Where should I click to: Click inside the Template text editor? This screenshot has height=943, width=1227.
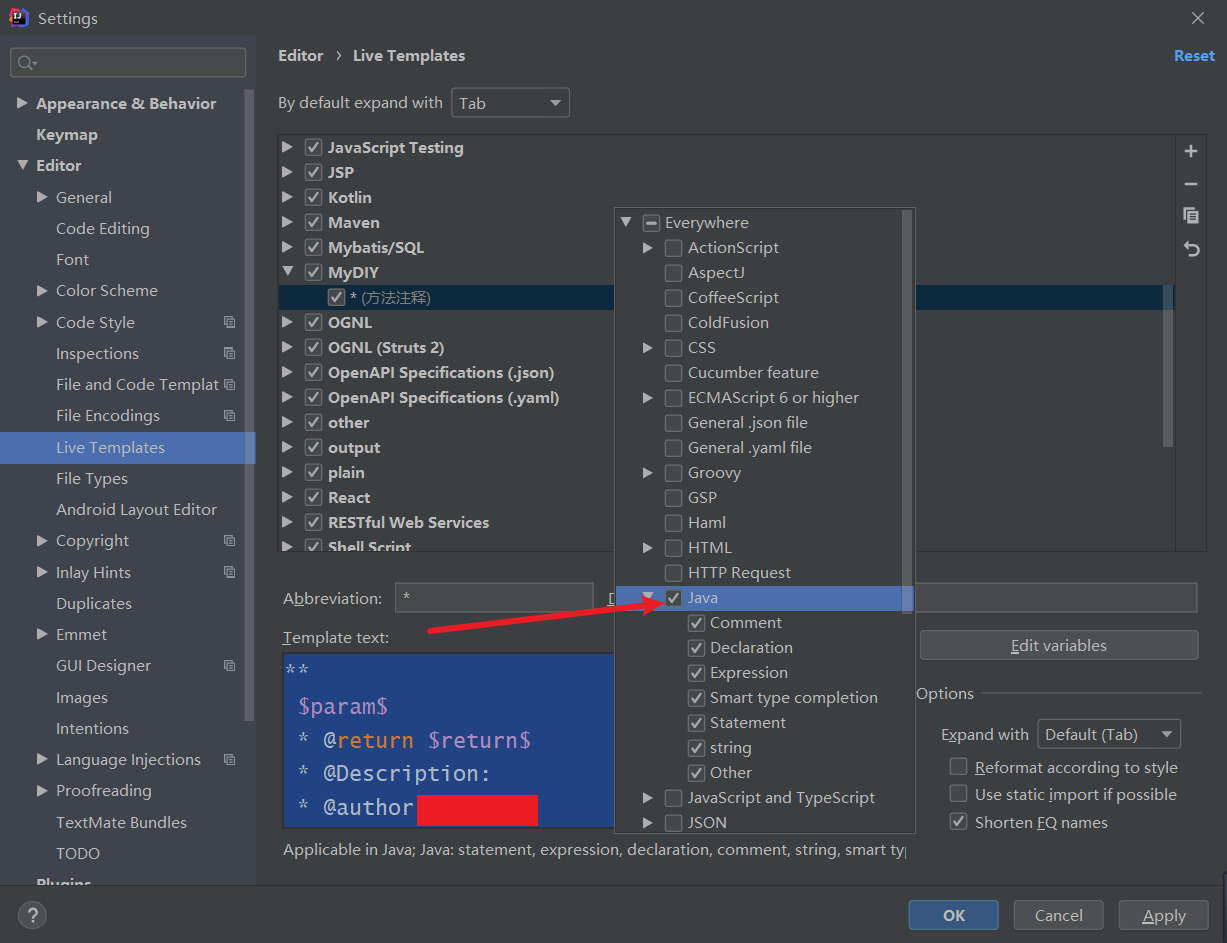click(448, 740)
